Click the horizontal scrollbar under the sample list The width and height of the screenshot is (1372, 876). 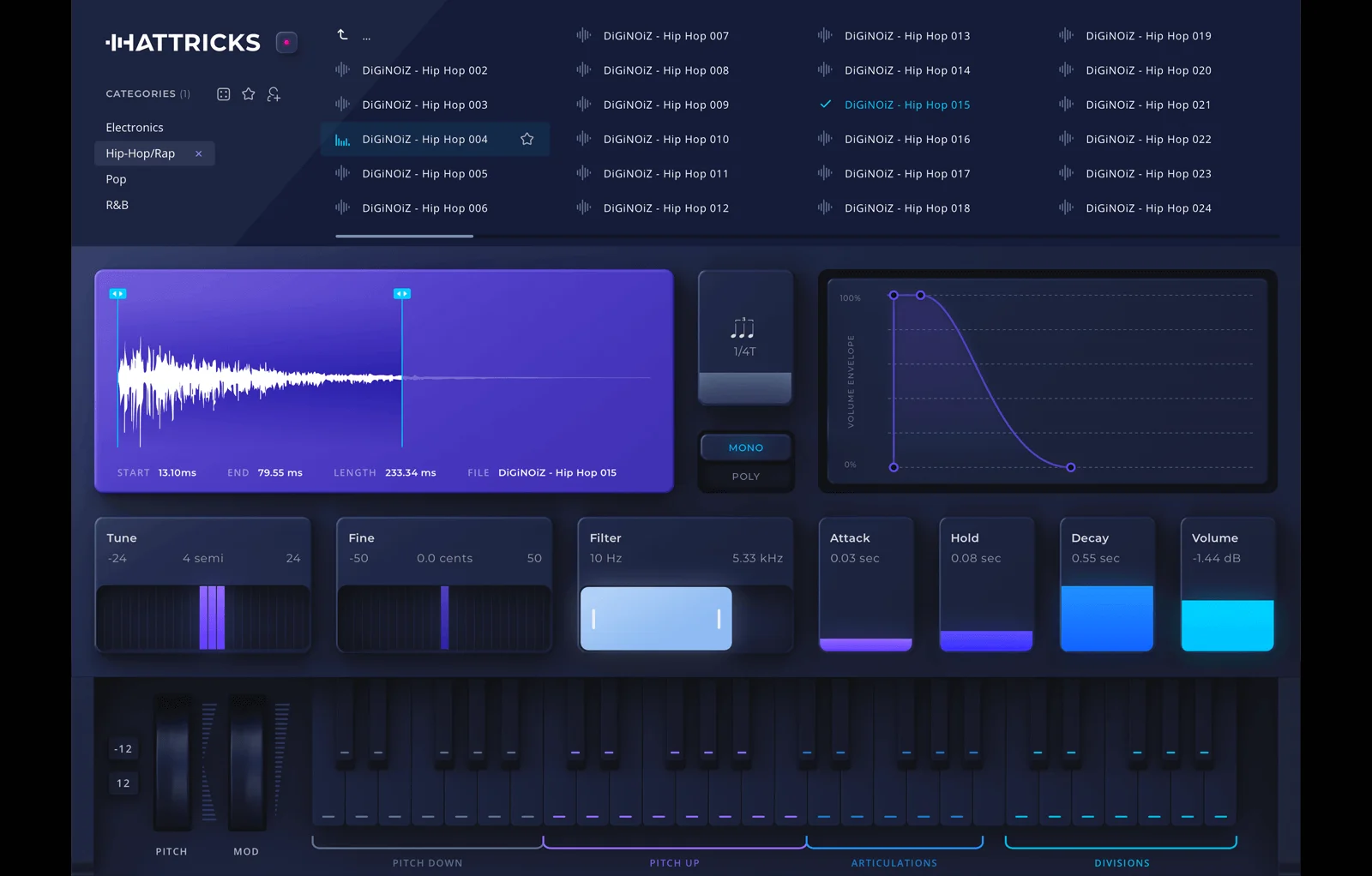[x=405, y=236]
